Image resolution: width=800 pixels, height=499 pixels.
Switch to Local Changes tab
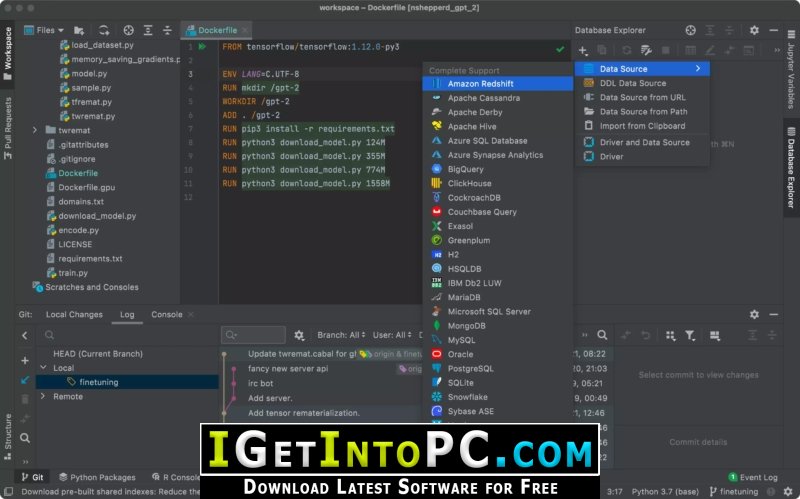click(74, 314)
